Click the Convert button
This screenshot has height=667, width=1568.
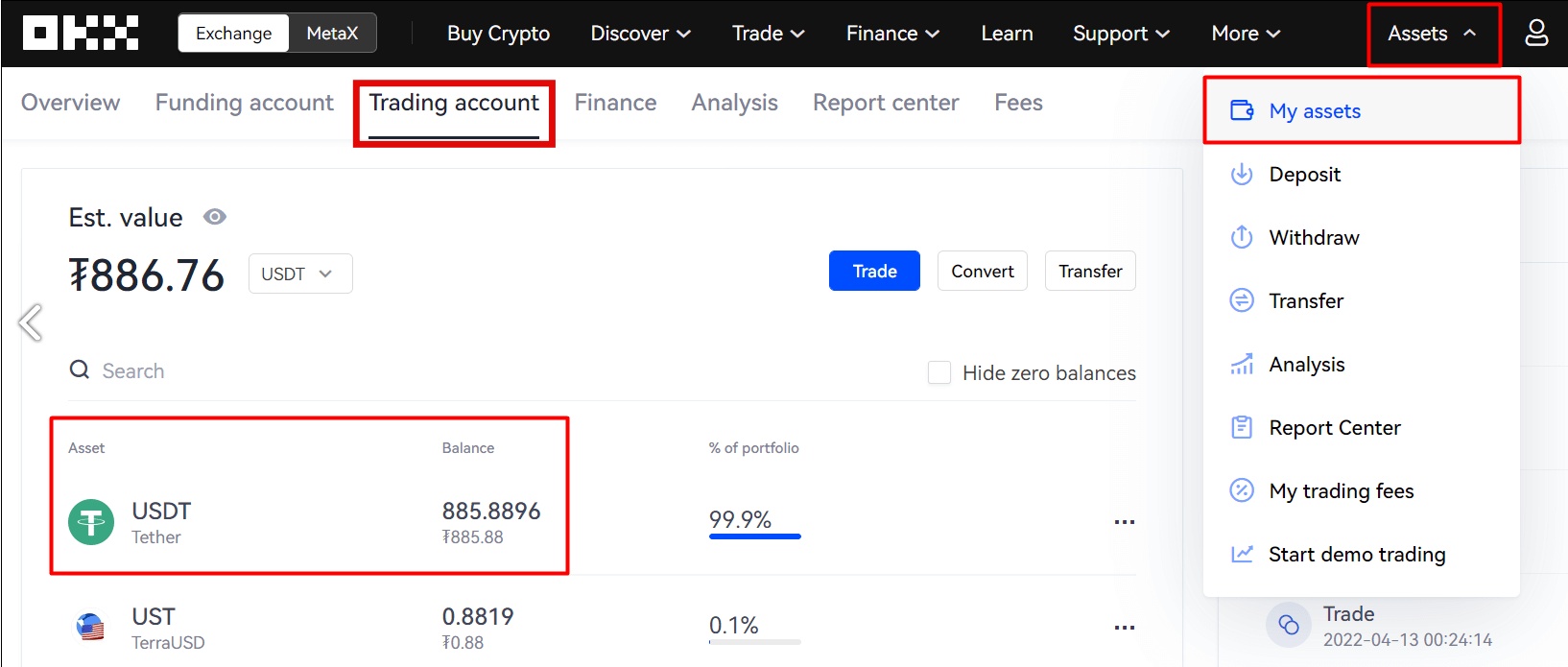click(983, 271)
